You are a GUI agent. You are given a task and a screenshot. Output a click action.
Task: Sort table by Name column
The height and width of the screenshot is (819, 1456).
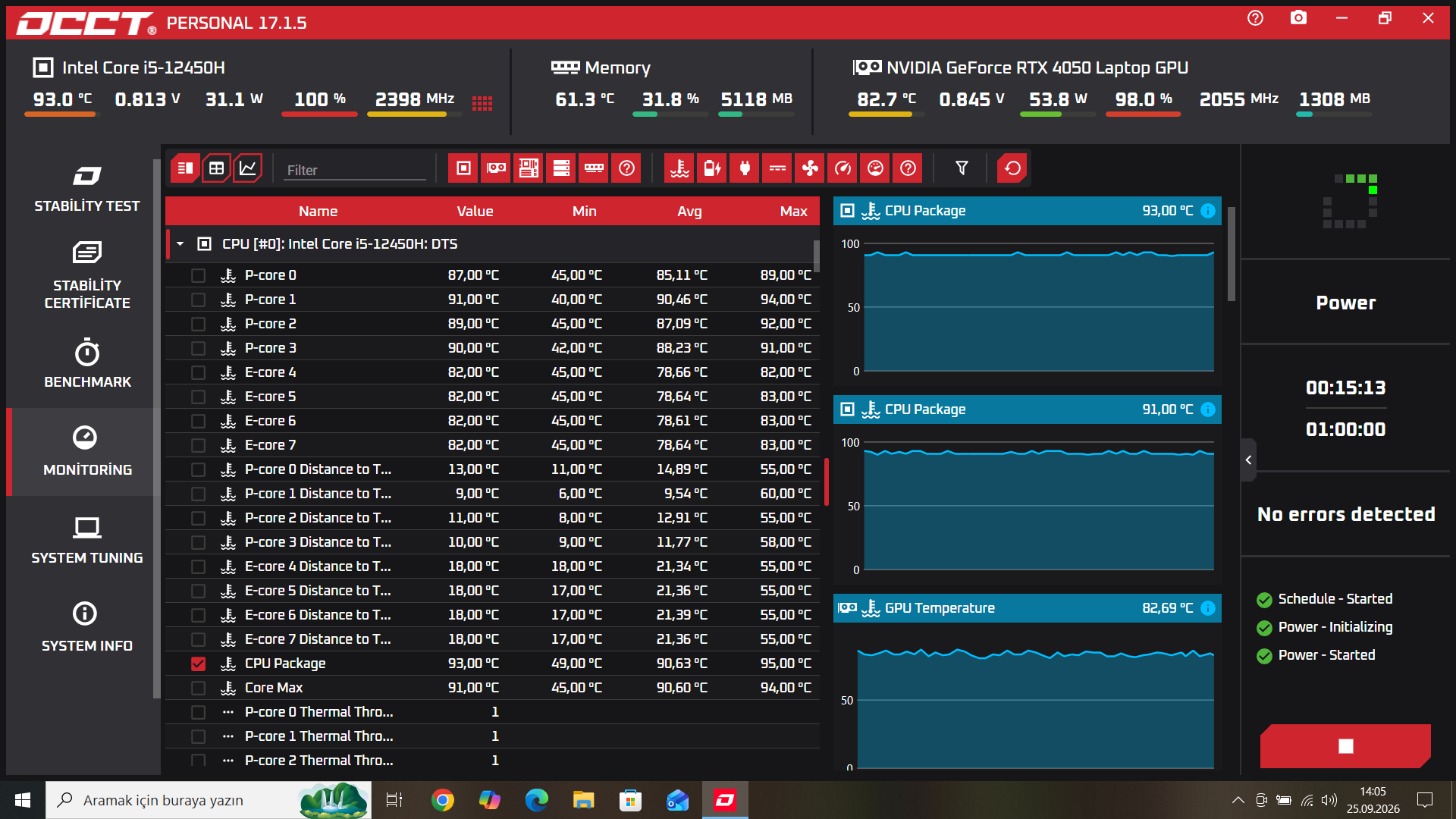[318, 212]
